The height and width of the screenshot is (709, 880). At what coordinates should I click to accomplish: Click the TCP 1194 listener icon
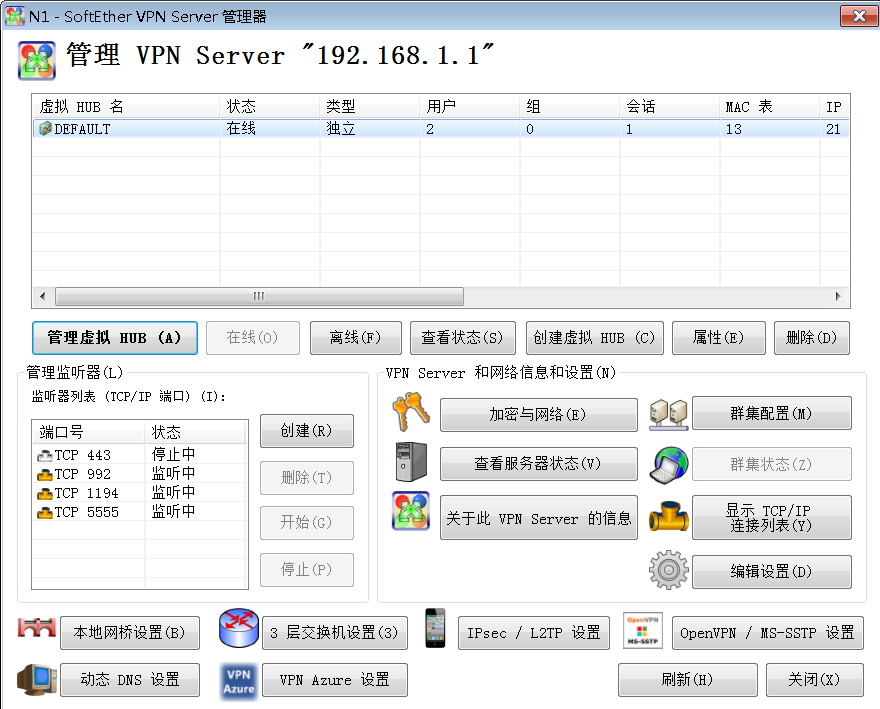pyautogui.click(x=44, y=493)
